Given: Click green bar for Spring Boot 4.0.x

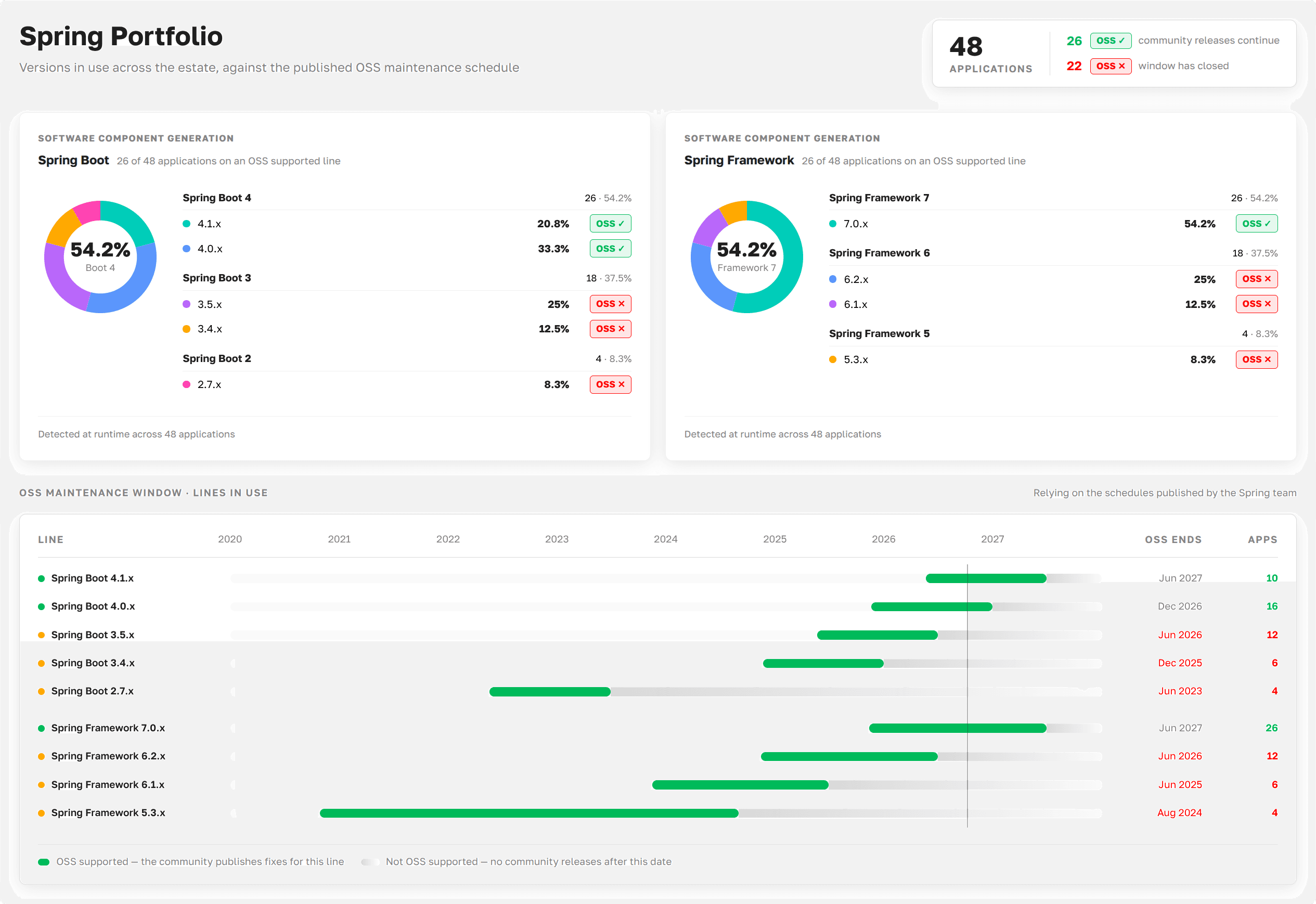Looking at the screenshot, I should point(932,606).
